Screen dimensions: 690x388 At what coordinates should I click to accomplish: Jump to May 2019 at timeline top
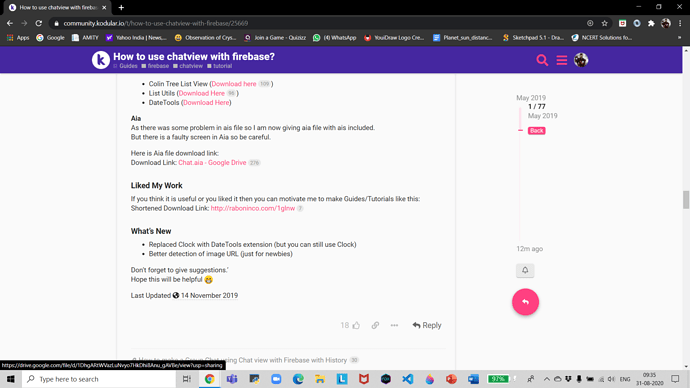[531, 98]
